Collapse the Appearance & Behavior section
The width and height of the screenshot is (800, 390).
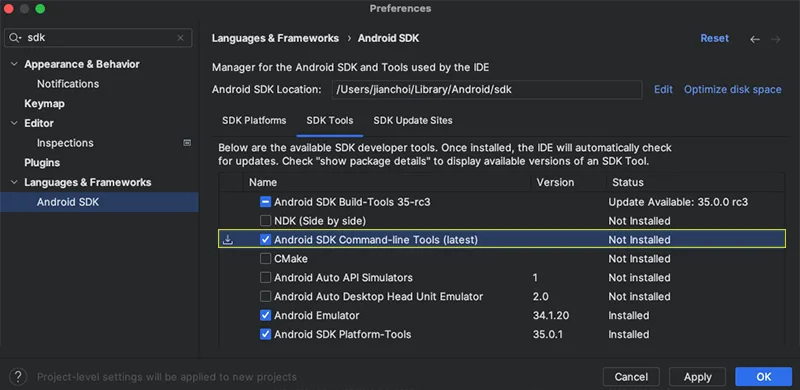(14, 64)
